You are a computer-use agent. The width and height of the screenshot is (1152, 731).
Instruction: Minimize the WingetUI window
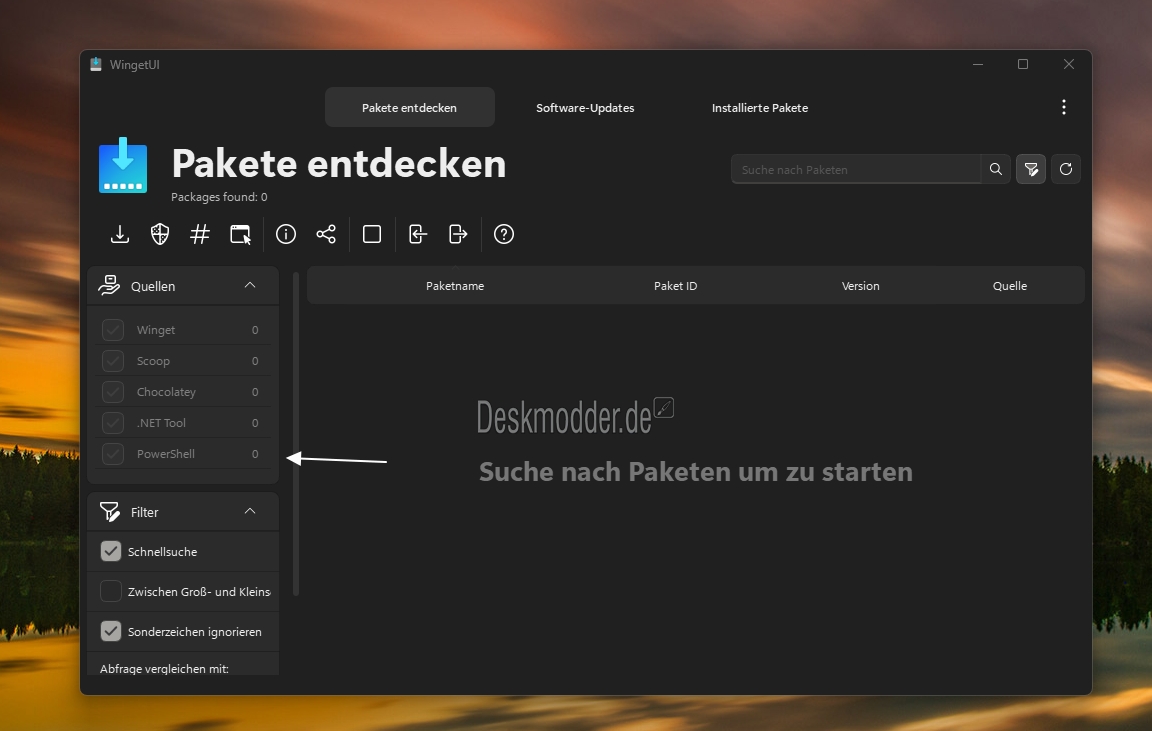(978, 65)
